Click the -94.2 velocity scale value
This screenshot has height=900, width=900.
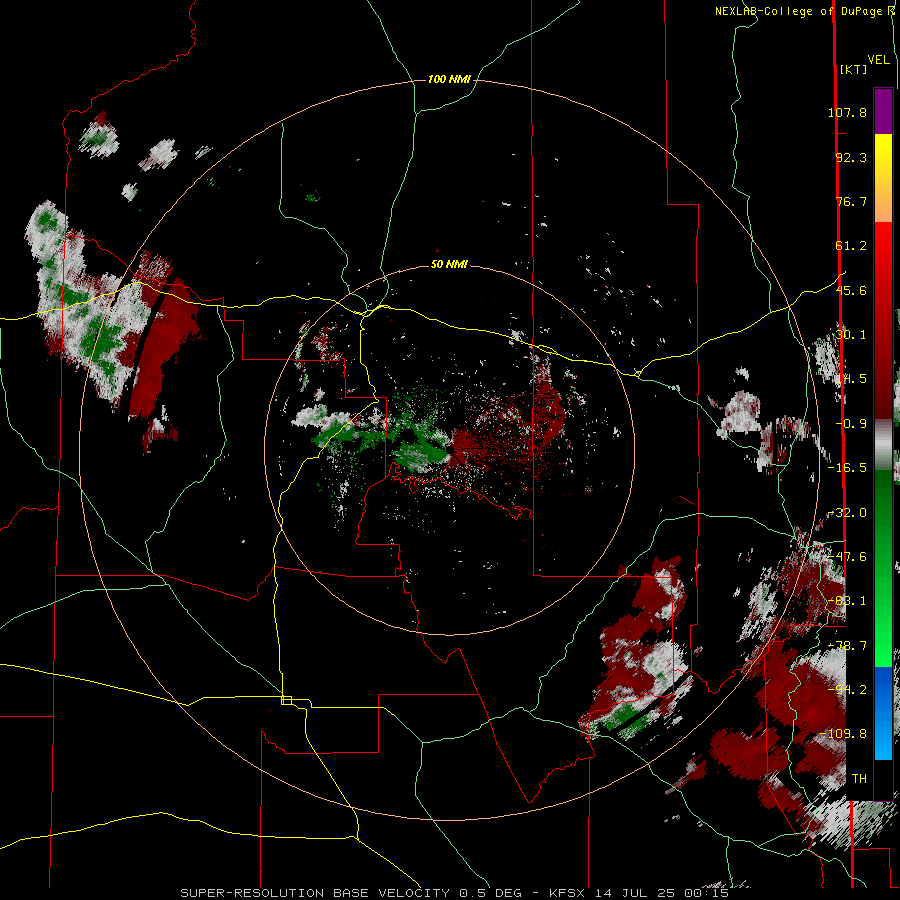847,690
